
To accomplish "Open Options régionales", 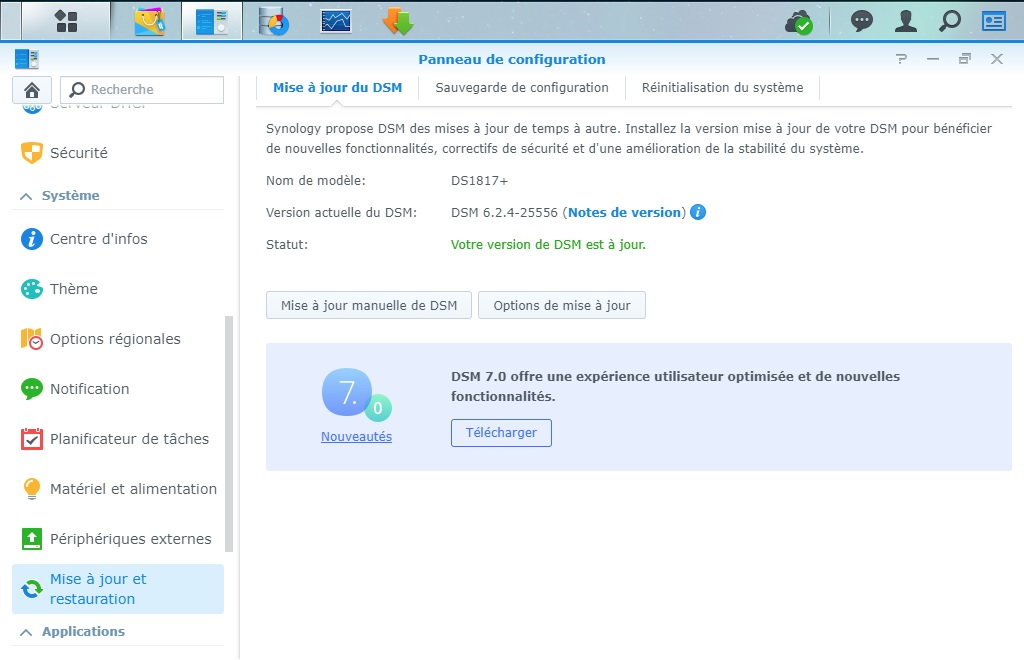I will click(x=118, y=339).
